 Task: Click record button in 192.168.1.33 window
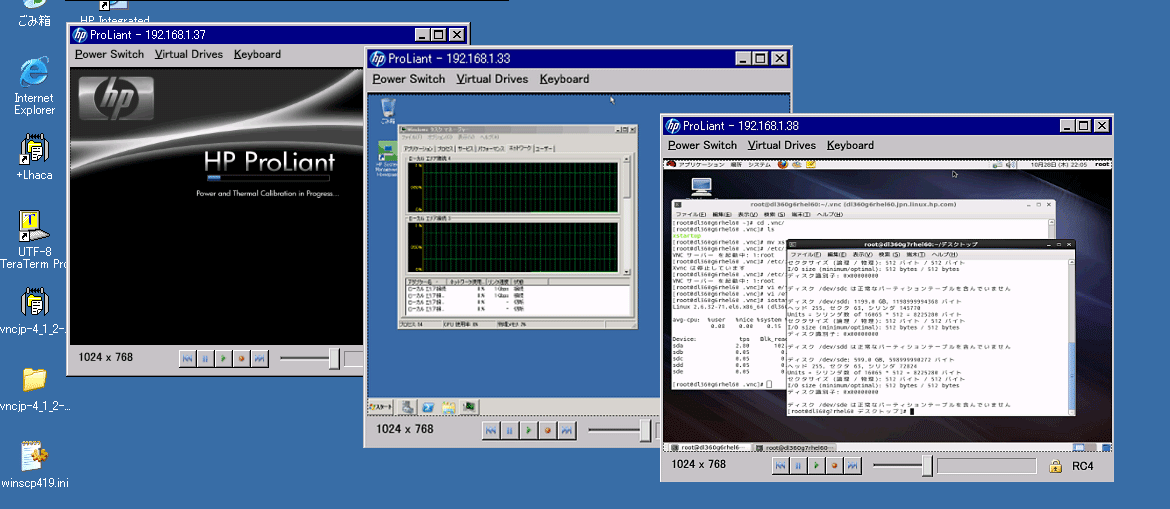[x=548, y=431]
